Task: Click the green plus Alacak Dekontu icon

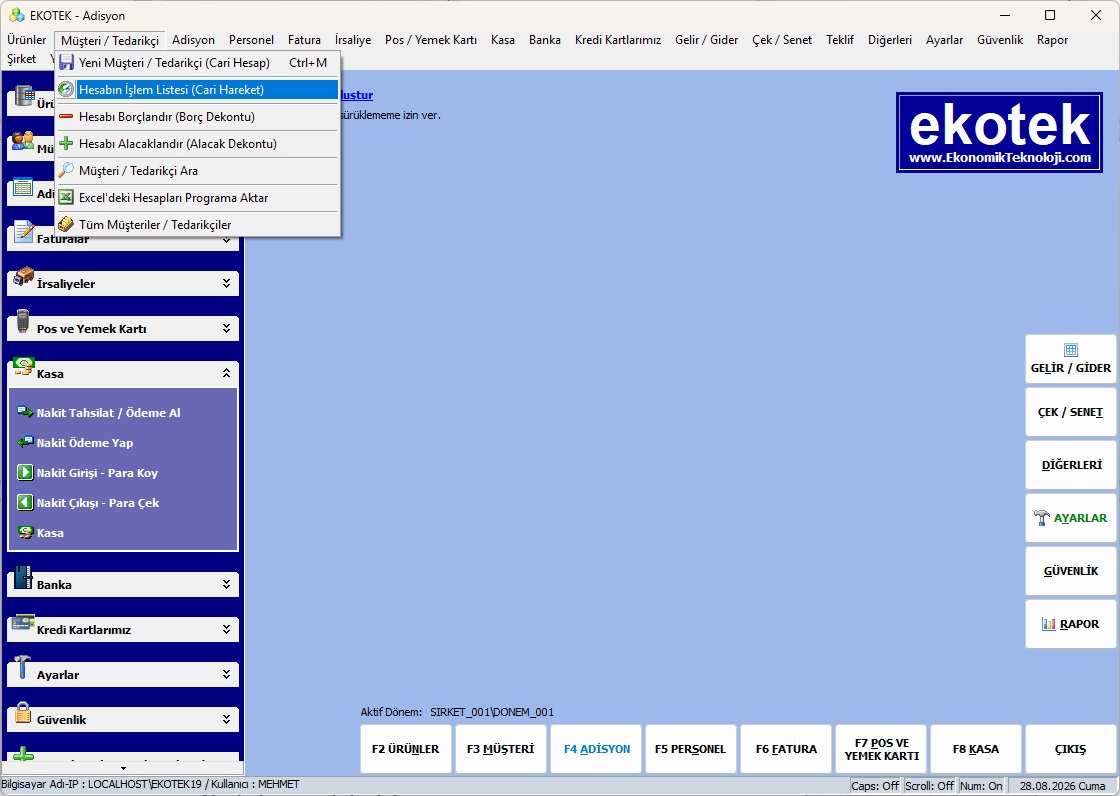Action: coord(66,143)
